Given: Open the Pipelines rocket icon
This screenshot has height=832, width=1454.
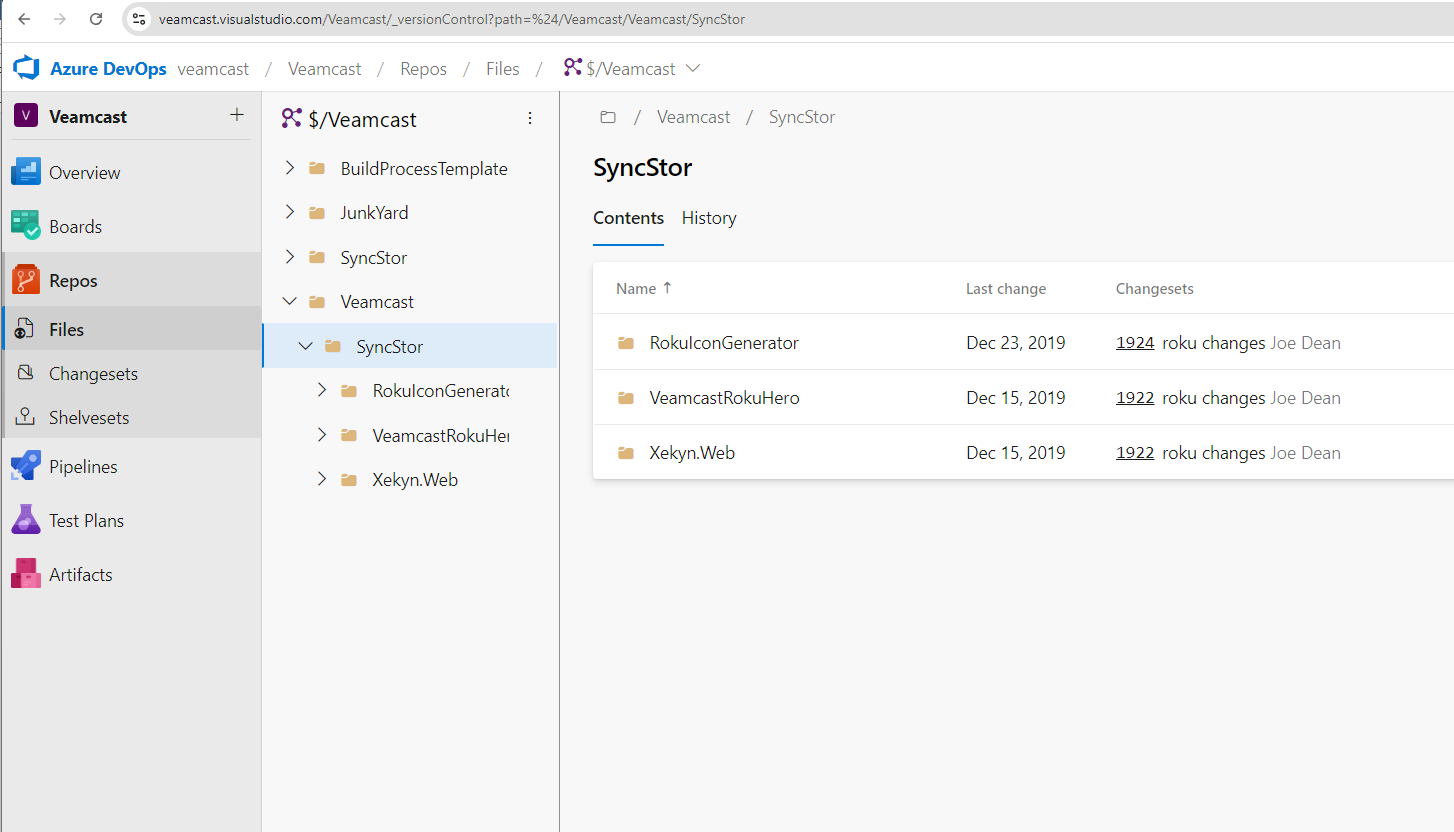Looking at the screenshot, I should 25,466.
